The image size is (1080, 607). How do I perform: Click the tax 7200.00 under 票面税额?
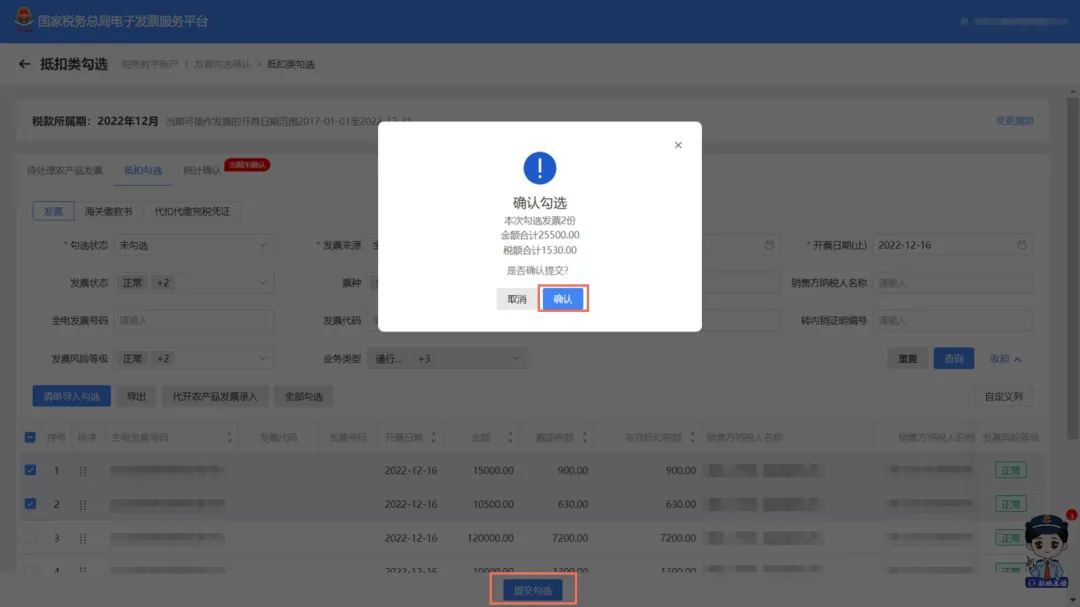tap(570, 538)
